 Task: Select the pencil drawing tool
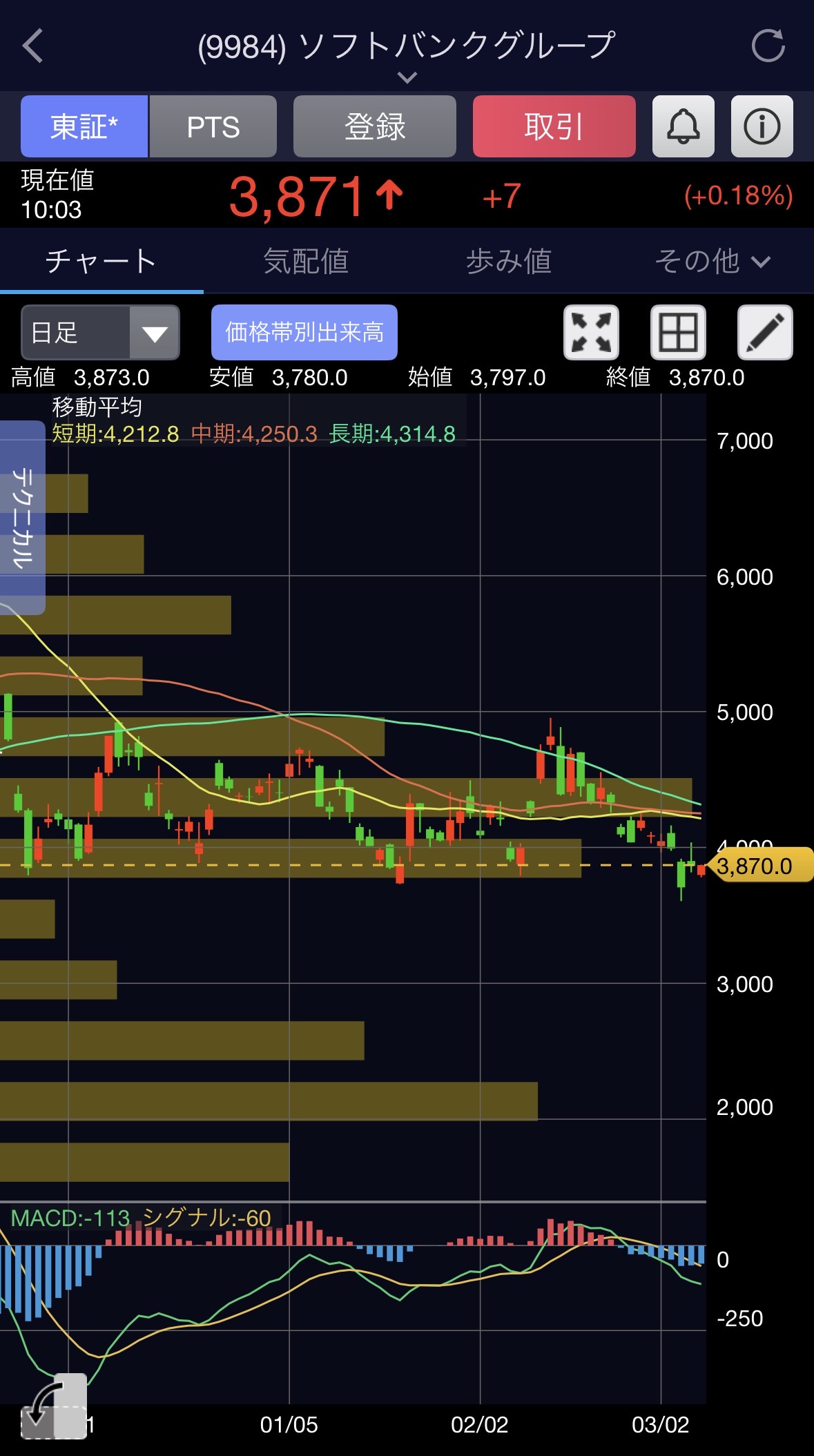[765, 333]
